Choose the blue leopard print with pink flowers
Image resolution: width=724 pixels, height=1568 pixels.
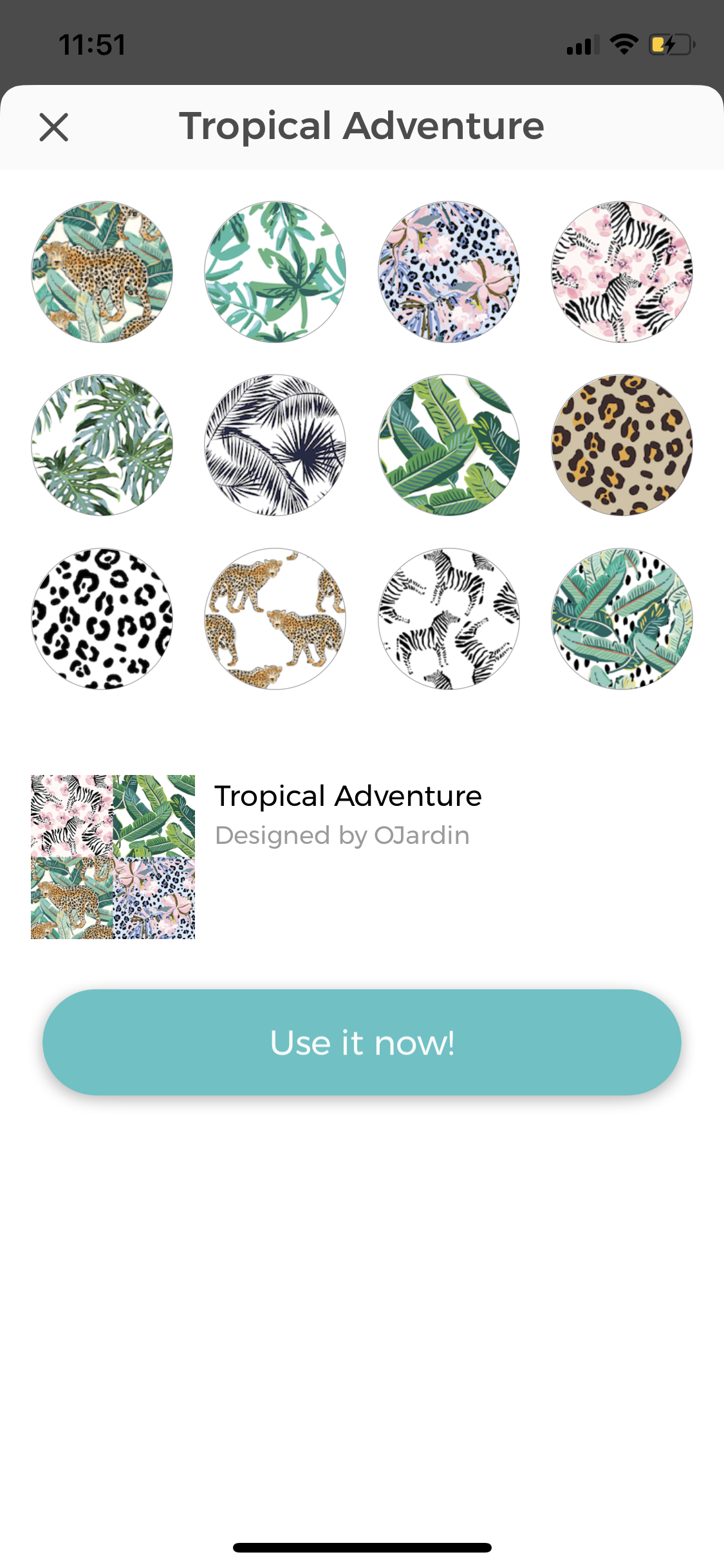click(x=449, y=272)
